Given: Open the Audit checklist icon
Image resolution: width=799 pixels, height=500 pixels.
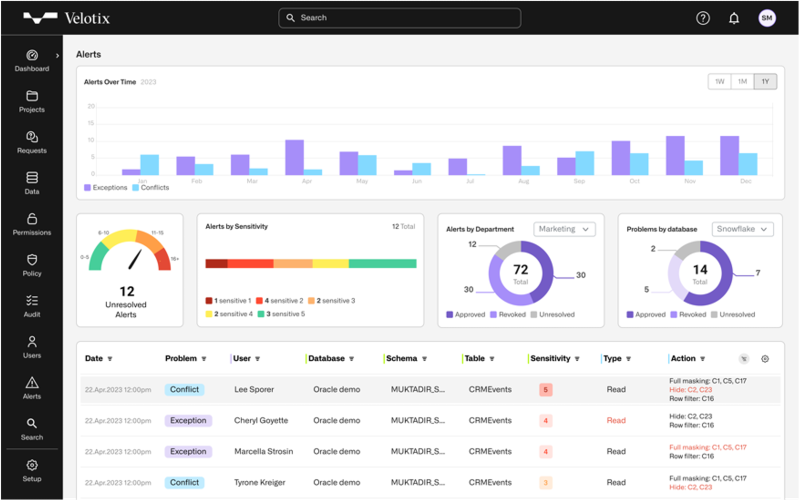Looking at the screenshot, I should tap(32, 300).
